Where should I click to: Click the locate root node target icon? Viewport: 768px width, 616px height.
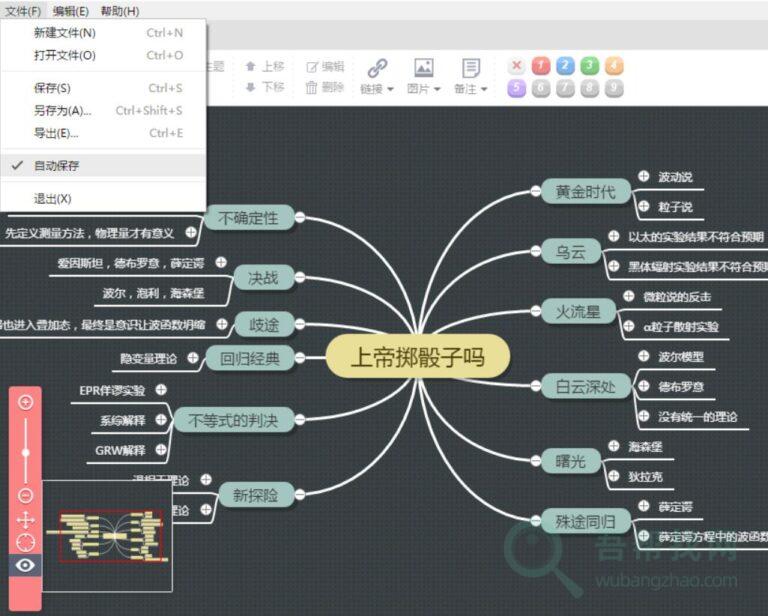pyautogui.click(x=26, y=542)
